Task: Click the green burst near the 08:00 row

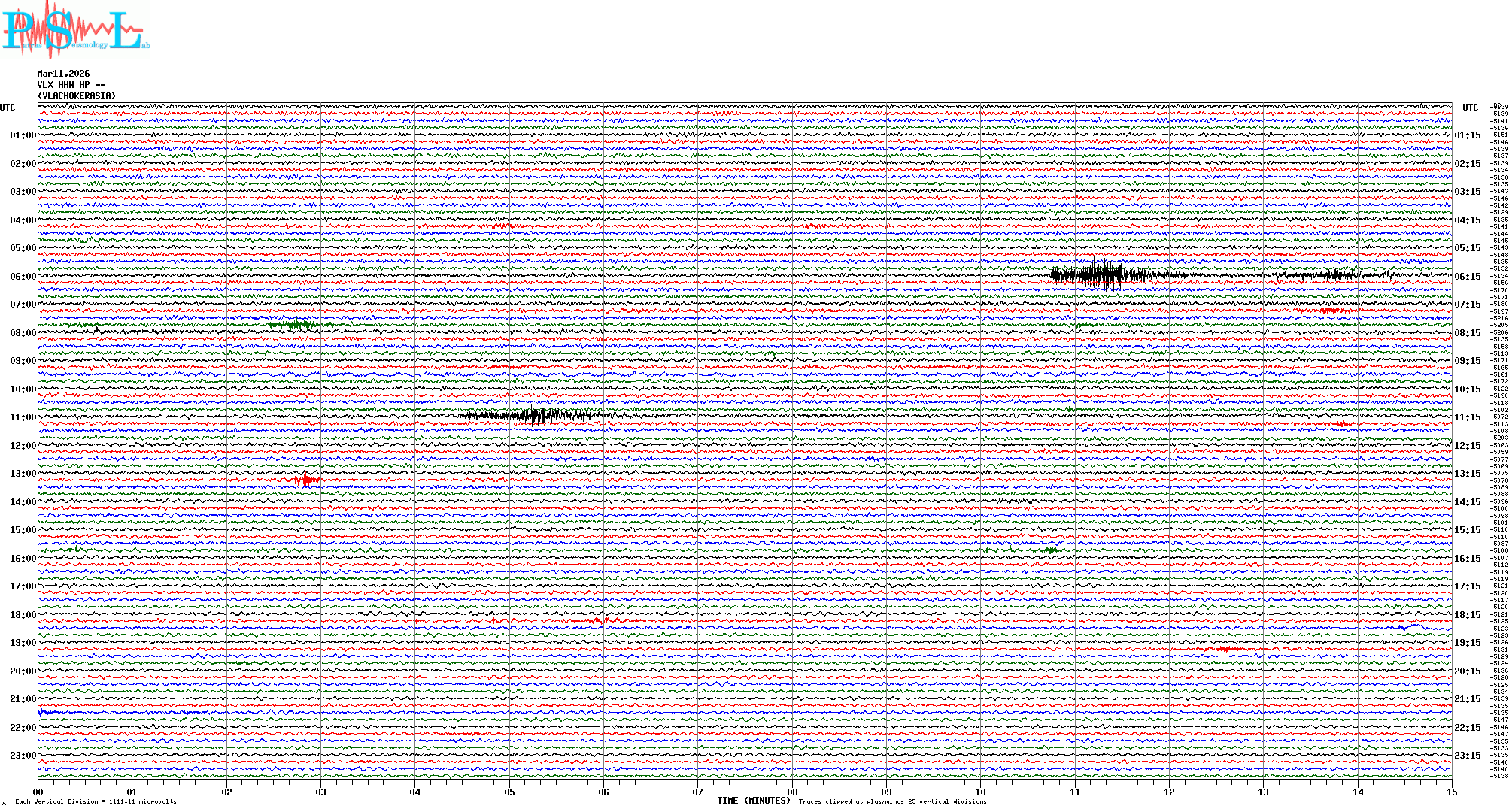Action: click(298, 325)
